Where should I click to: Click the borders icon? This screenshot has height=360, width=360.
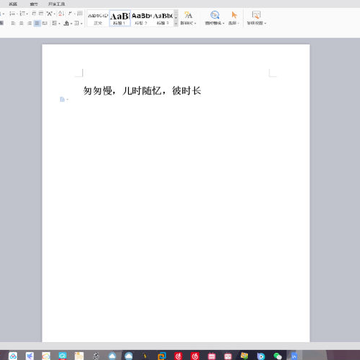pyautogui.click(x=77, y=23)
